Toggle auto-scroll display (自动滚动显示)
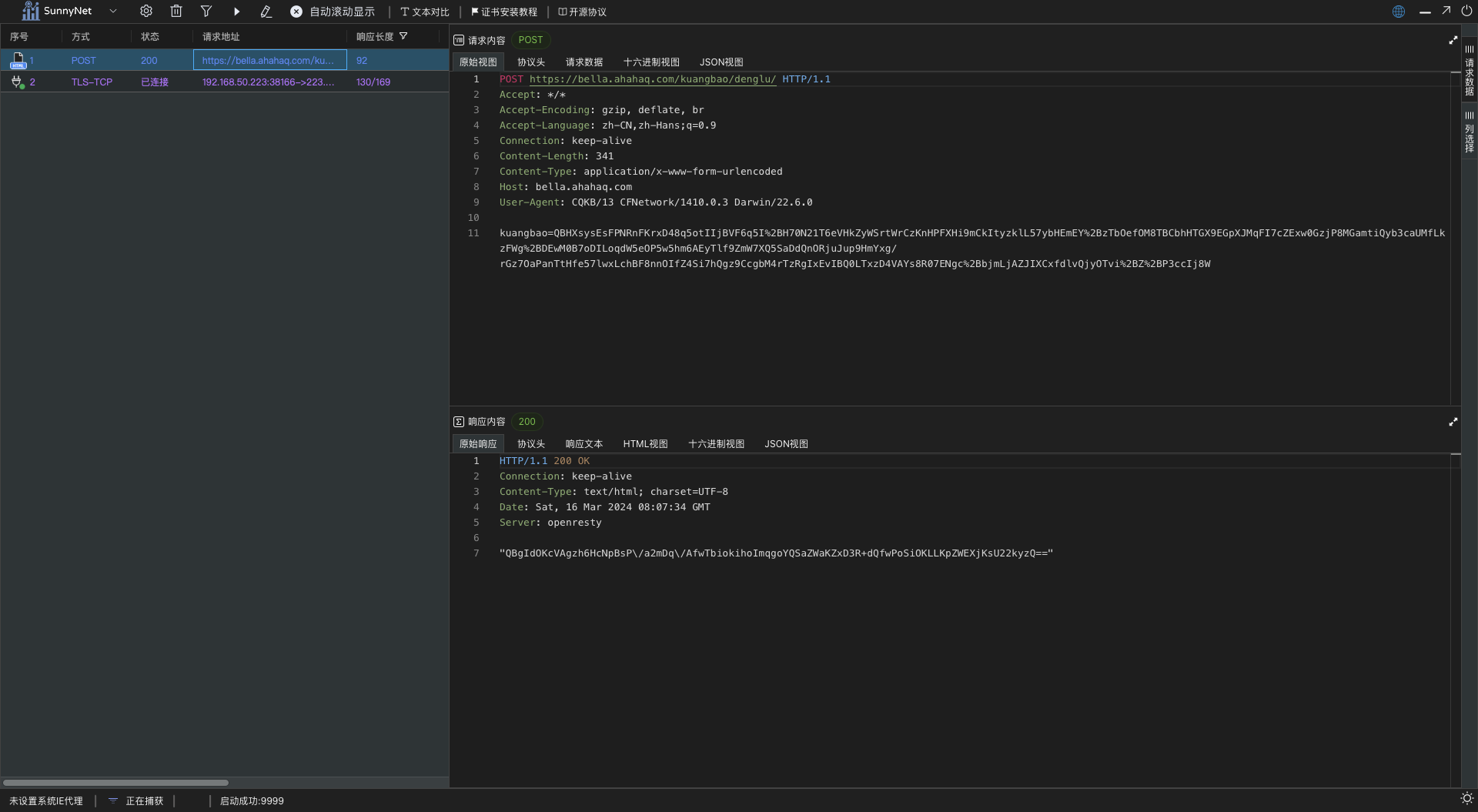The height and width of the screenshot is (812, 1478). pyautogui.click(x=333, y=12)
